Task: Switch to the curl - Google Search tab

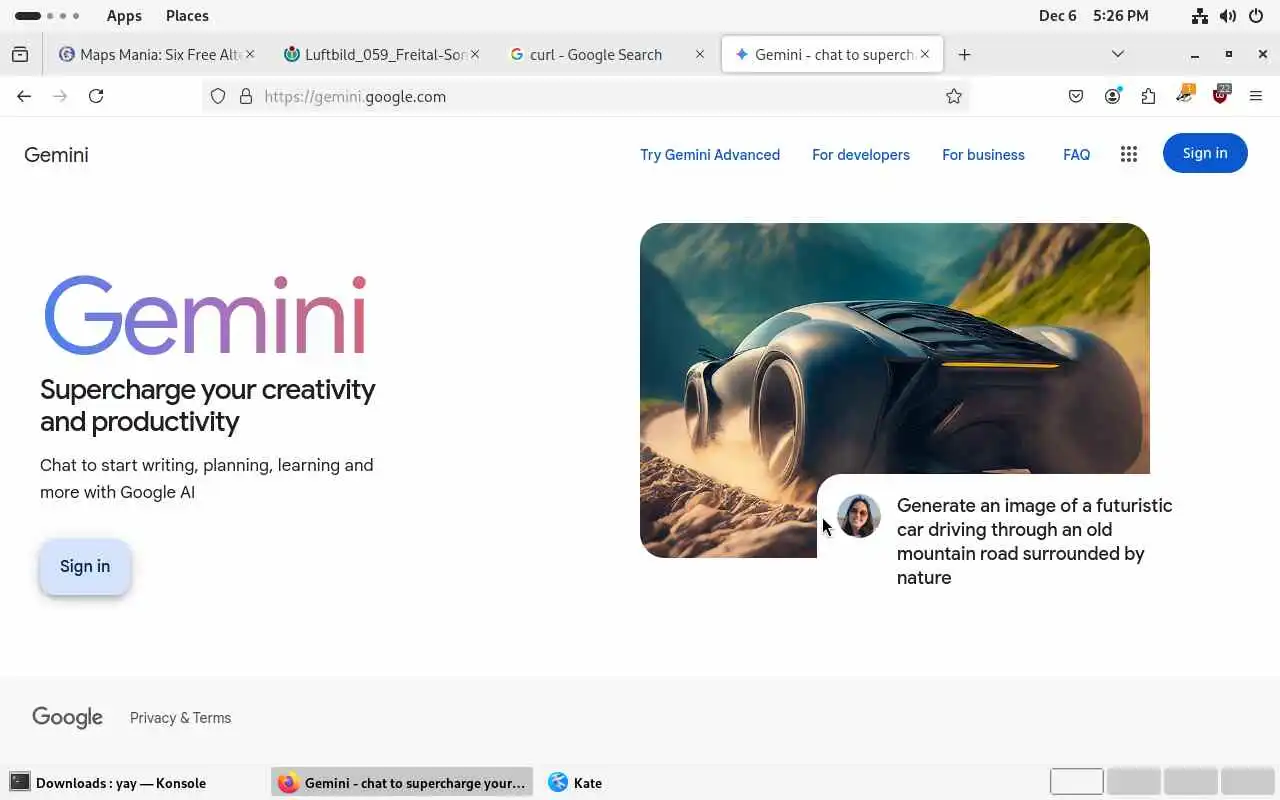Action: tap(607, 55)
